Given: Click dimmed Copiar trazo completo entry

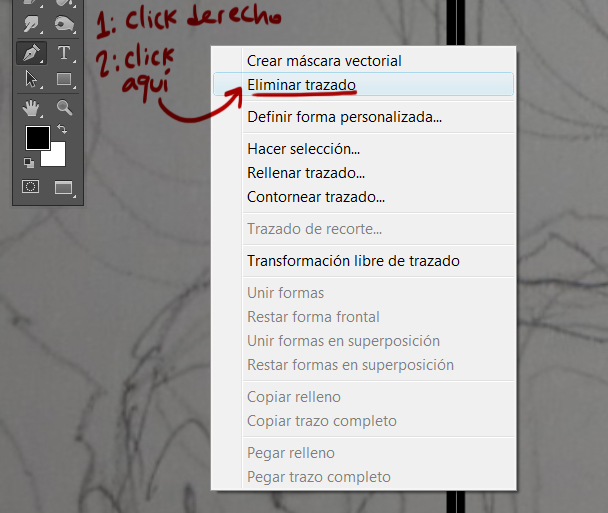Looking at the screenshot, I should pos(363,421).
